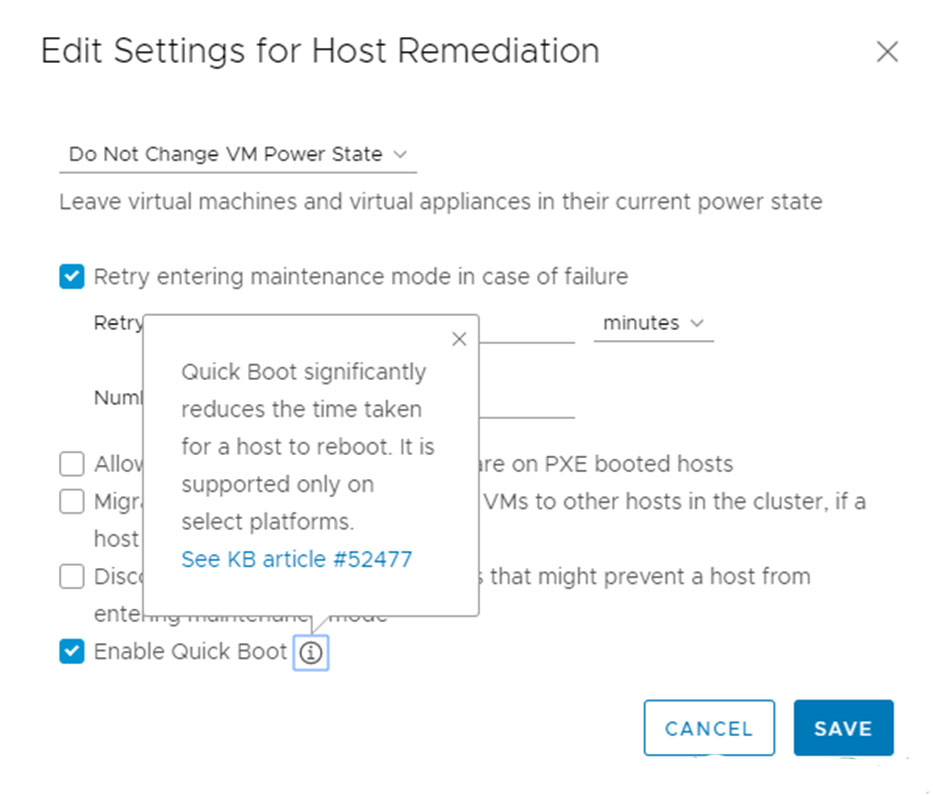Focus the number of retries field
This screenshot has height=795, width=933.
[526, 400]
